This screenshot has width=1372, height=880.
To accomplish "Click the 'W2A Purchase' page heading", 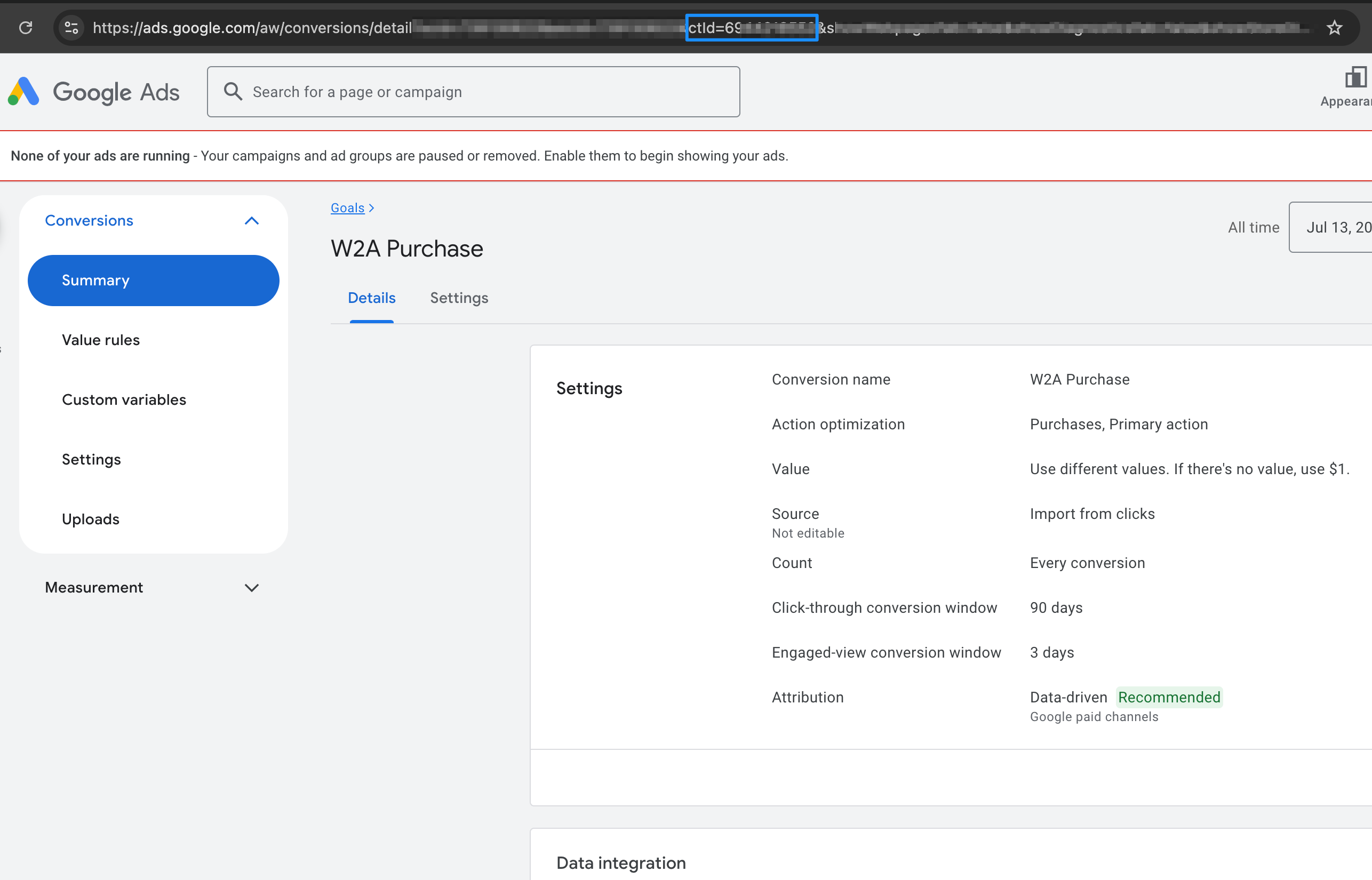I will (407, 249).
